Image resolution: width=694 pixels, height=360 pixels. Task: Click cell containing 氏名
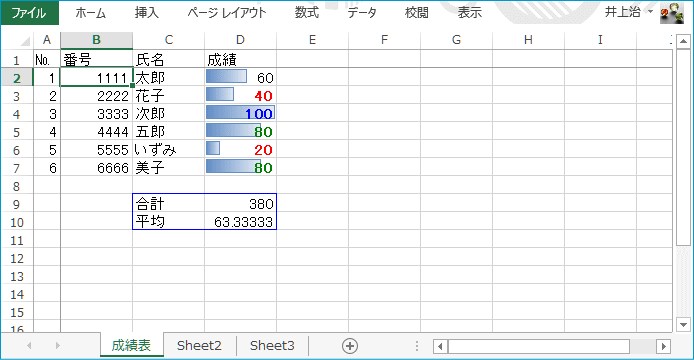169,59
